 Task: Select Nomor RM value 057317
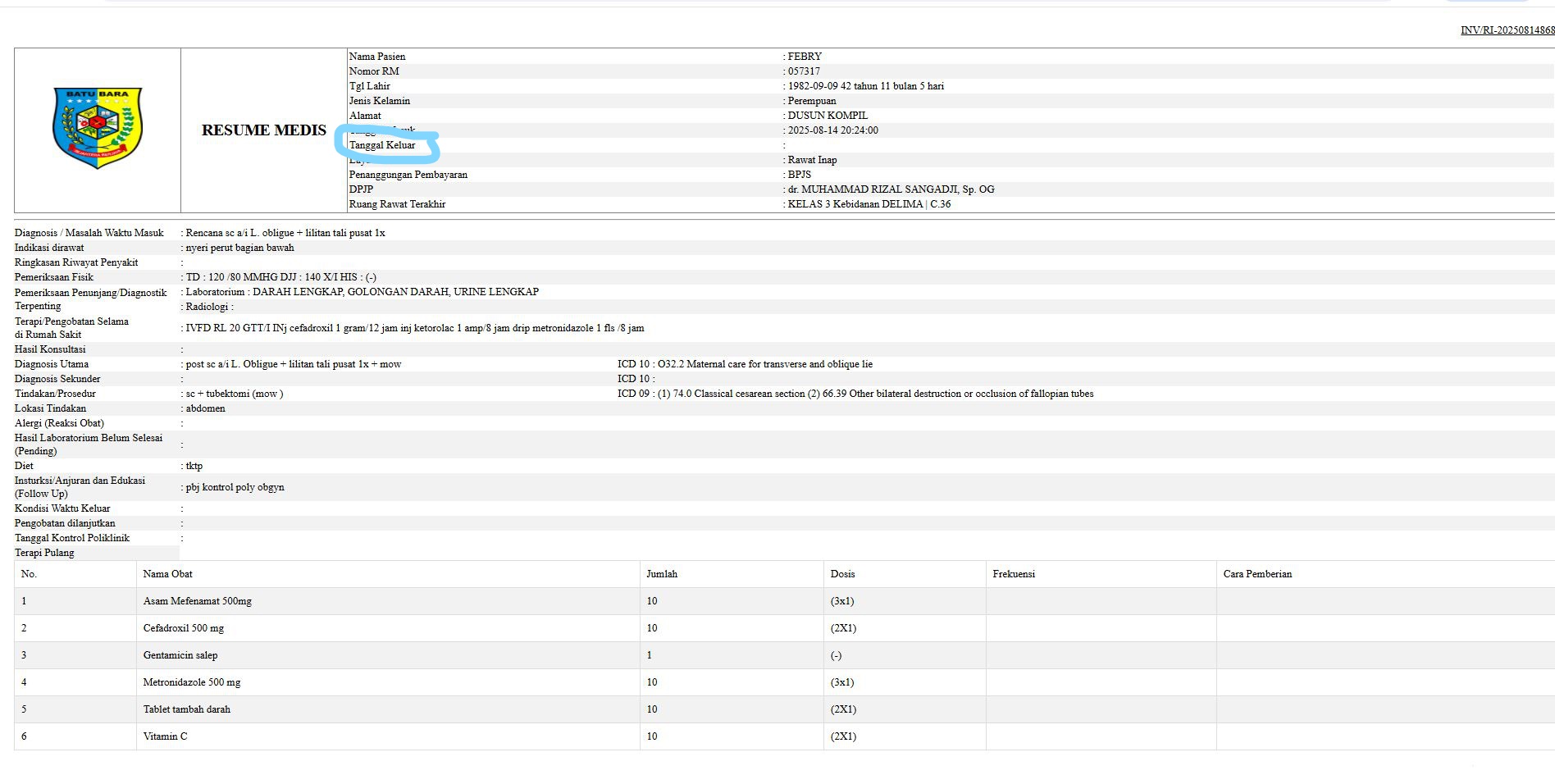click(x=804, y=71)
